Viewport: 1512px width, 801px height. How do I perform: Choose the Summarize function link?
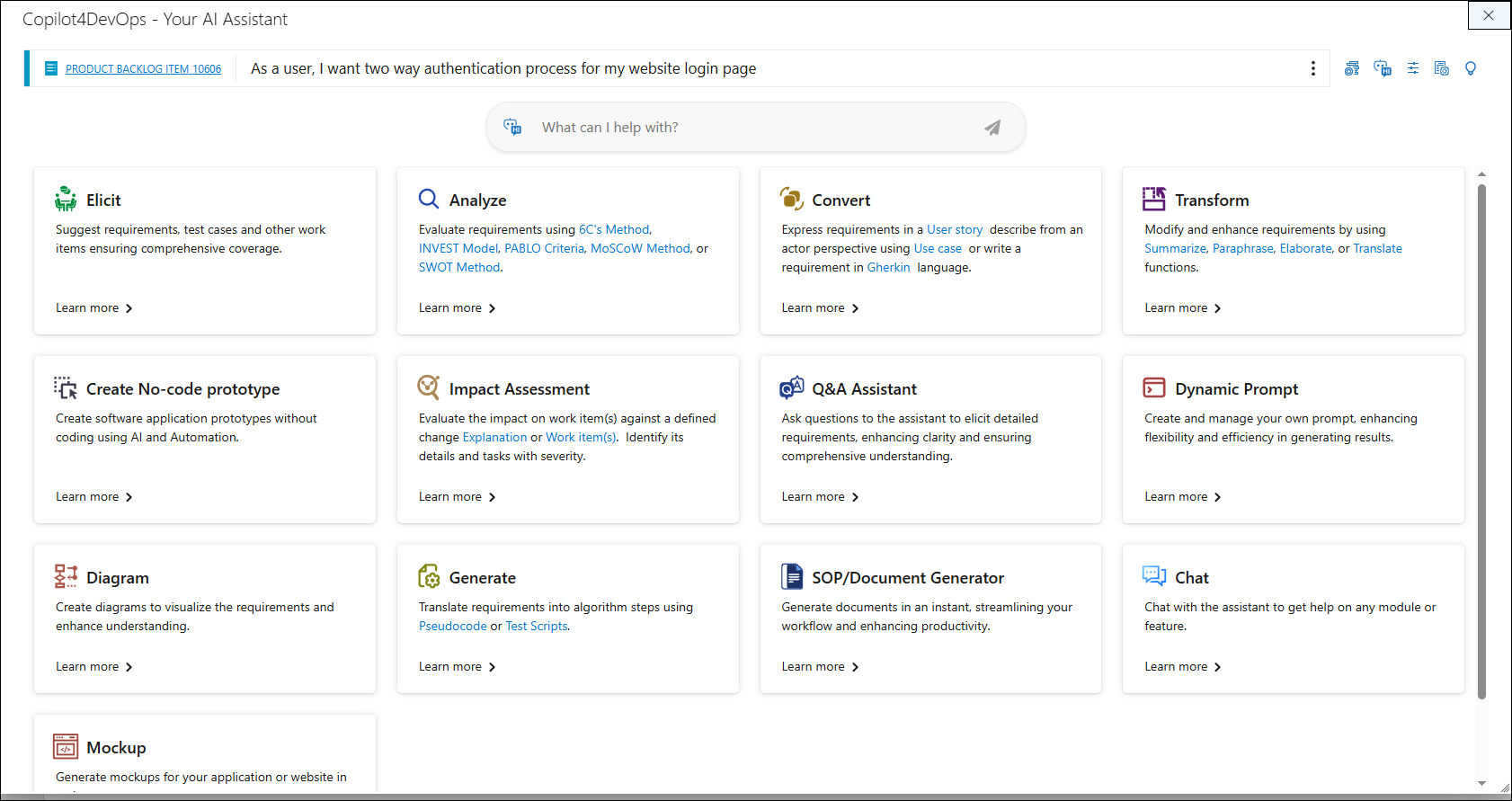(x=1175, y=249)
